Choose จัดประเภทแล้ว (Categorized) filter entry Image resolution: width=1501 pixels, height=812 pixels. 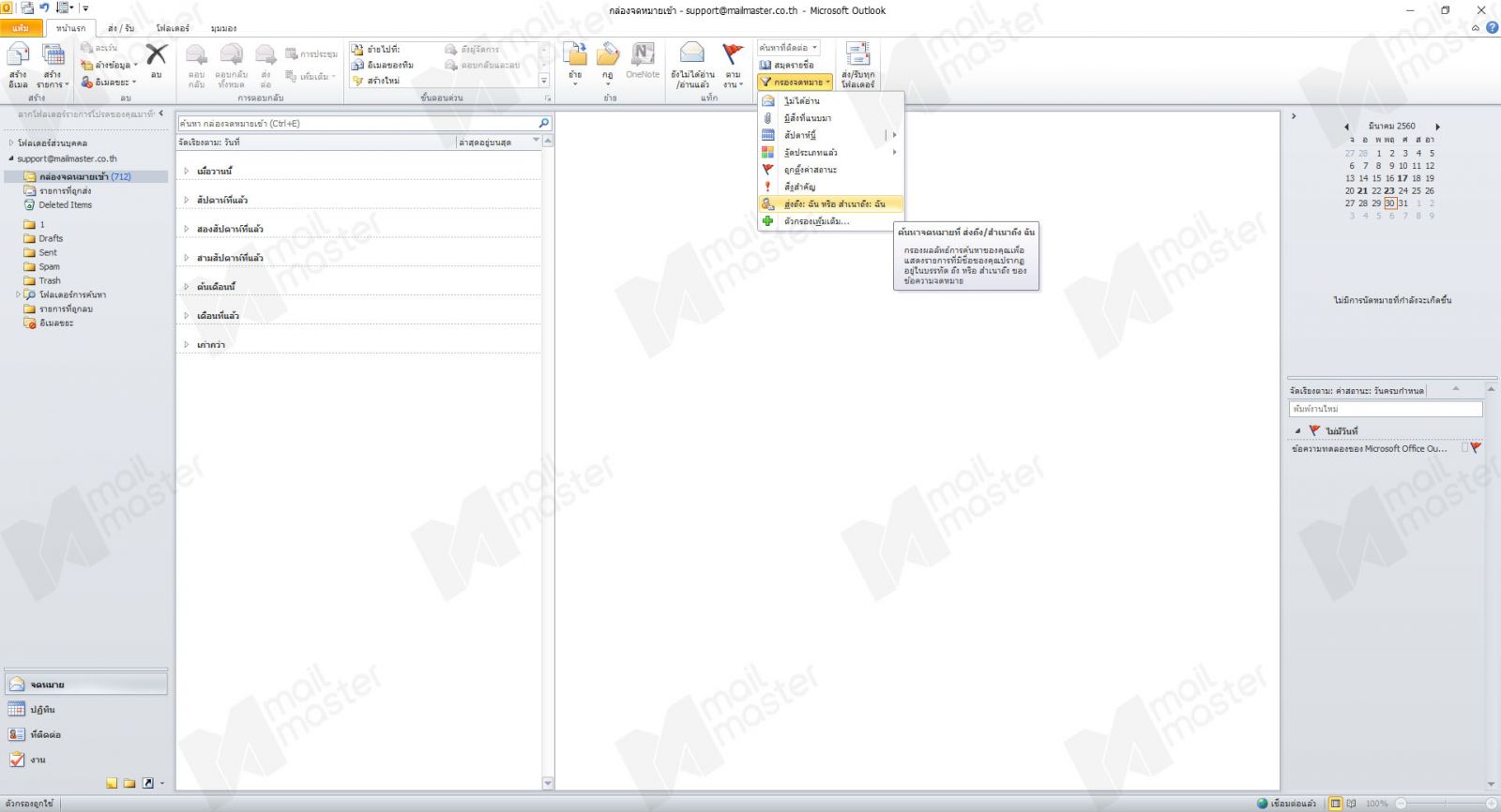click(x=830, y=152)
